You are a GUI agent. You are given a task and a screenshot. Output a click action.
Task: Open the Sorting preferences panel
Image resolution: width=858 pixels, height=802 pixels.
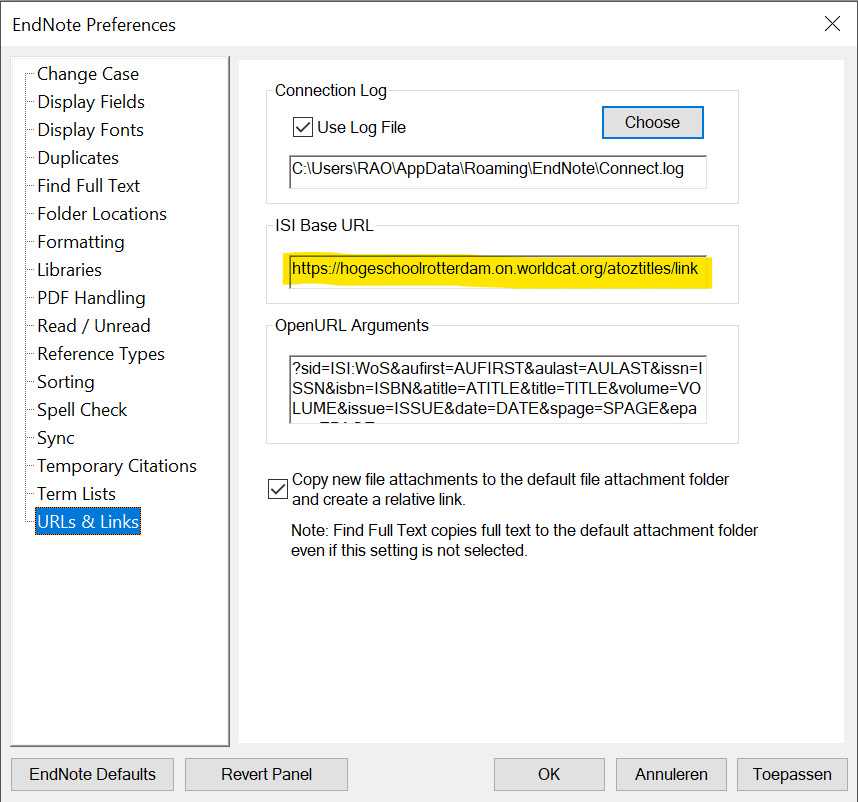(66, 382)
